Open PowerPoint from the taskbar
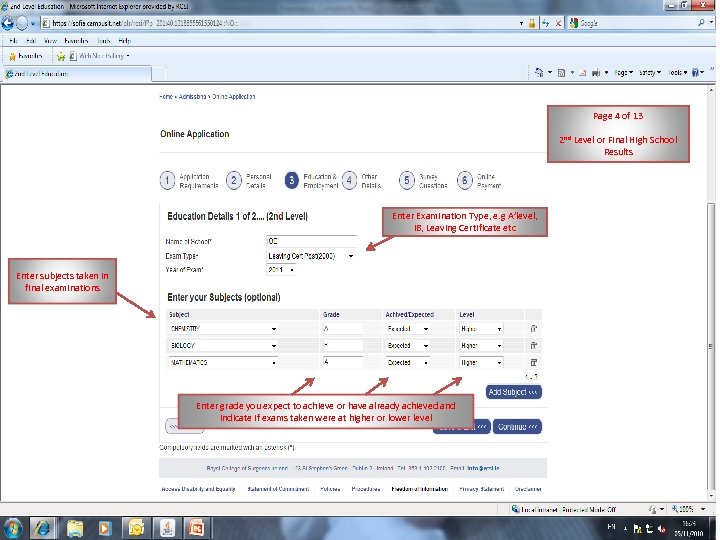This screenshot has height=540, width=720. click(x=197, y=528)
